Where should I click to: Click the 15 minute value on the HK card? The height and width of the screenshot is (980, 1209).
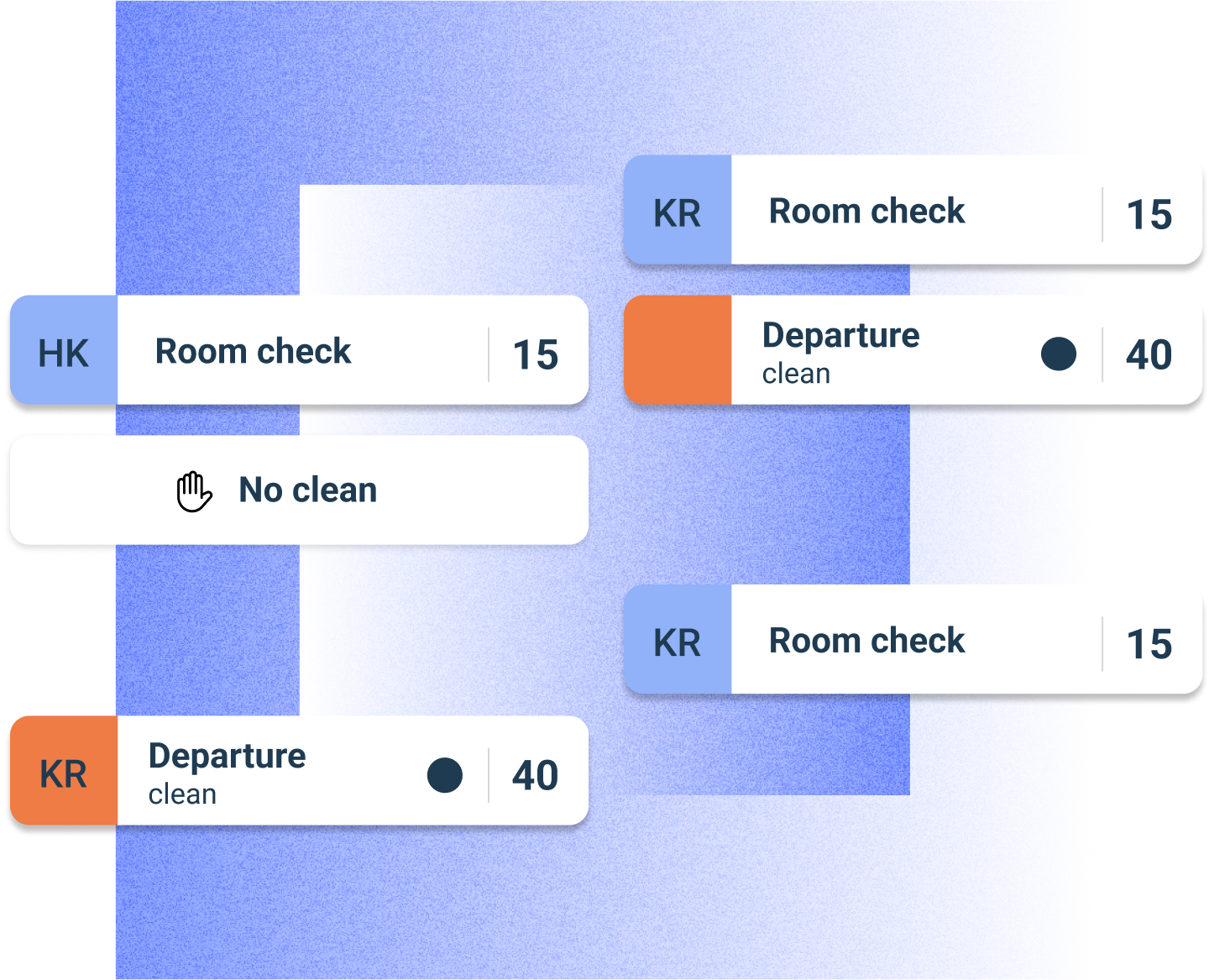(536, 354)
